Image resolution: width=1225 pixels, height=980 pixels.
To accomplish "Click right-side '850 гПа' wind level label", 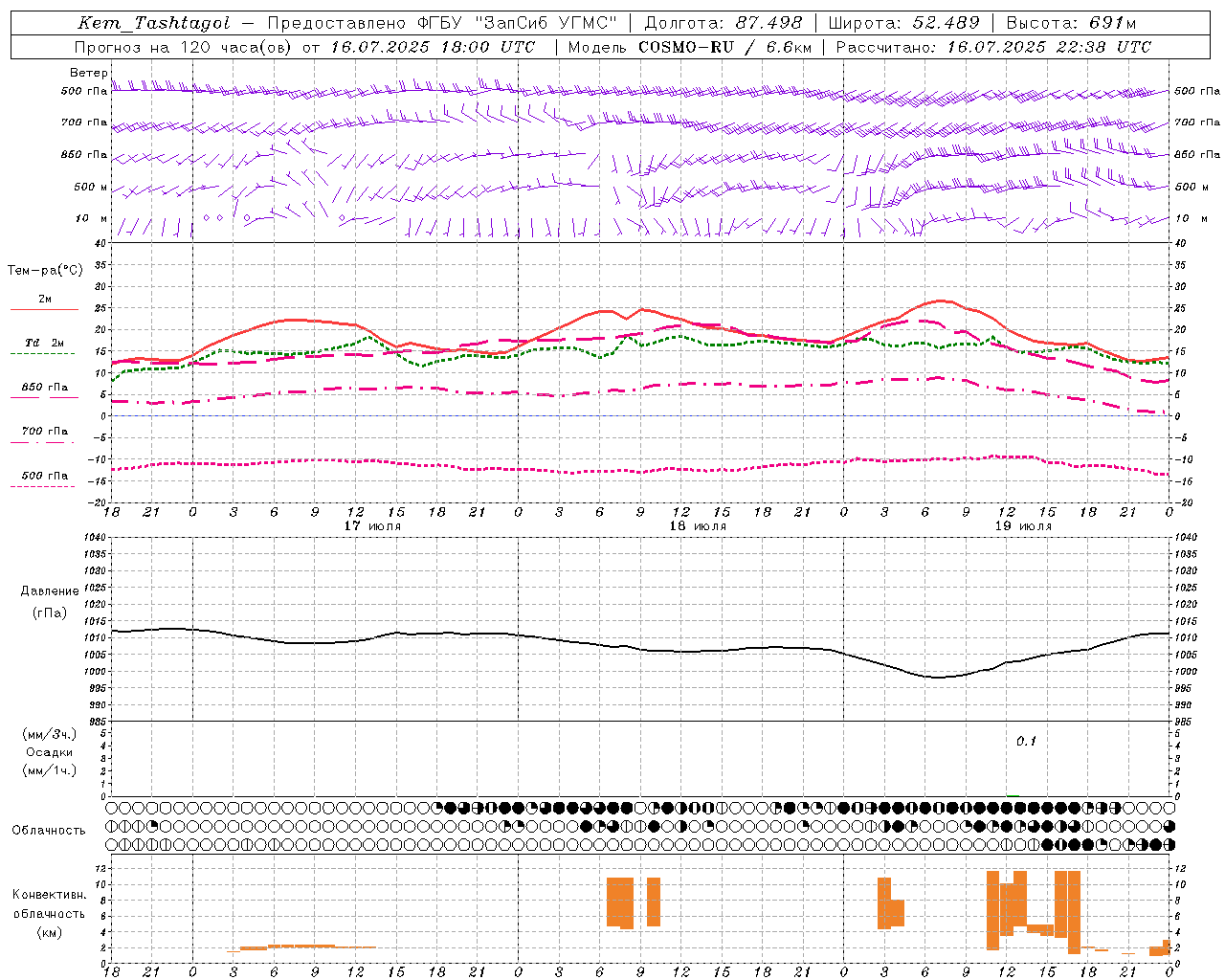I will 1197,154.
